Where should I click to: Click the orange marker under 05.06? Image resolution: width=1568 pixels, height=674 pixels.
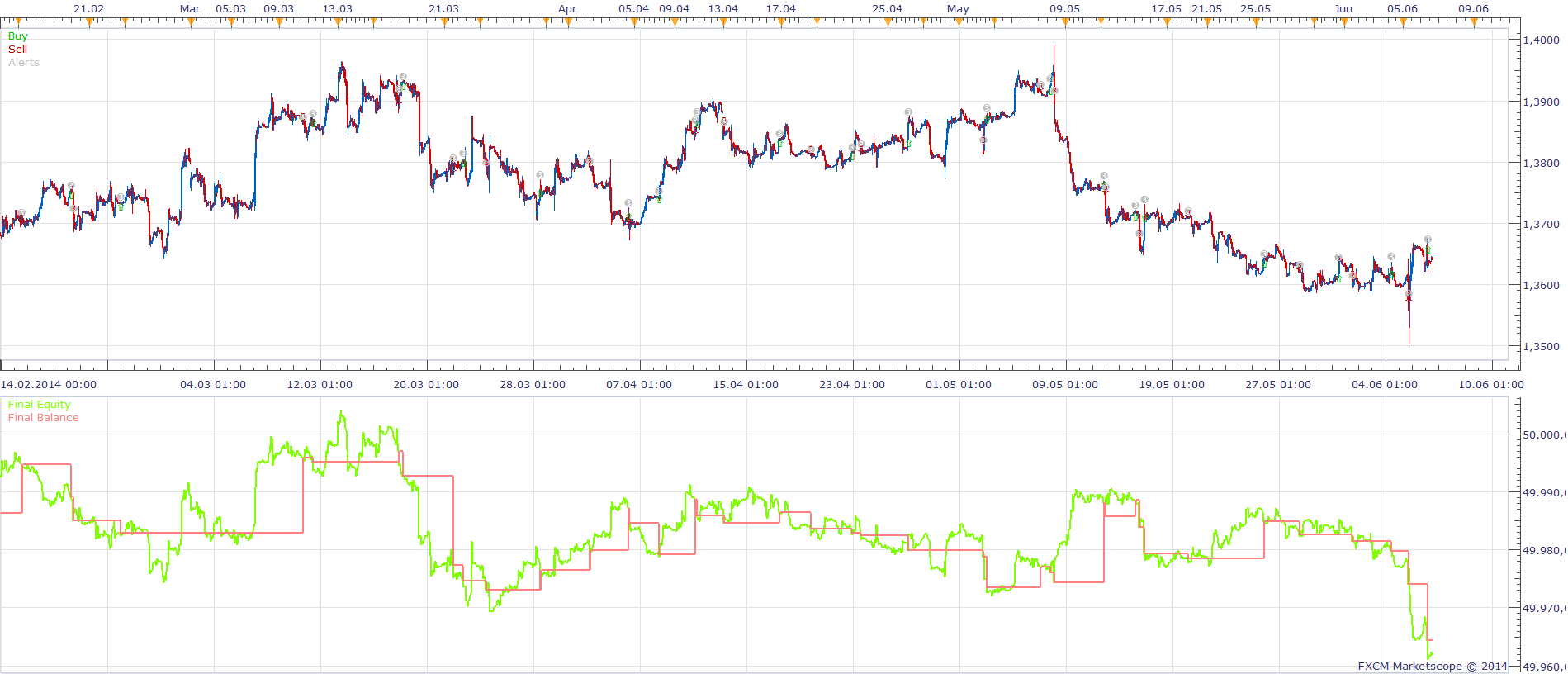[1403, 22]
